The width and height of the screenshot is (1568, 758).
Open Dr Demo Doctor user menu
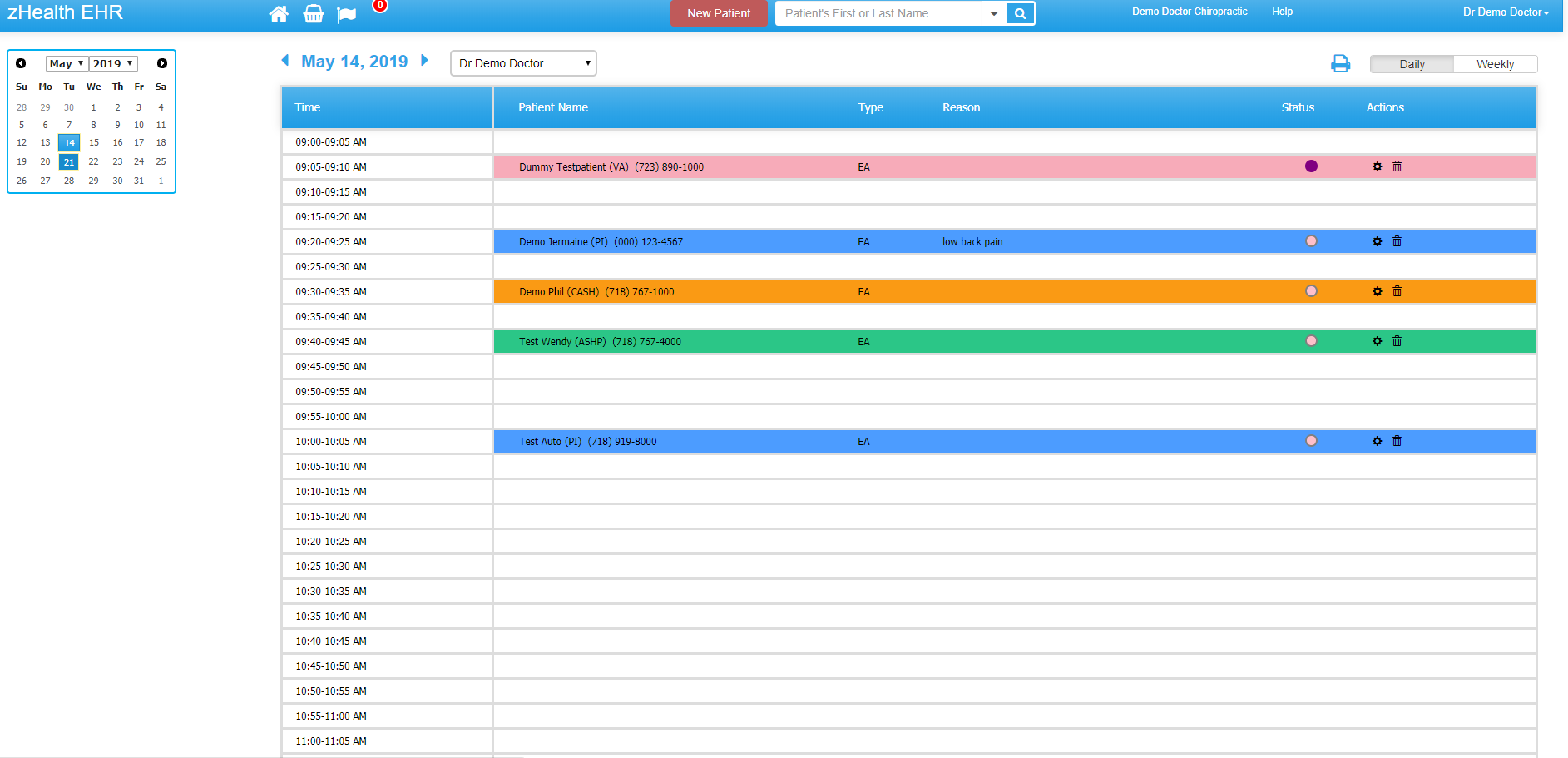1506,12
